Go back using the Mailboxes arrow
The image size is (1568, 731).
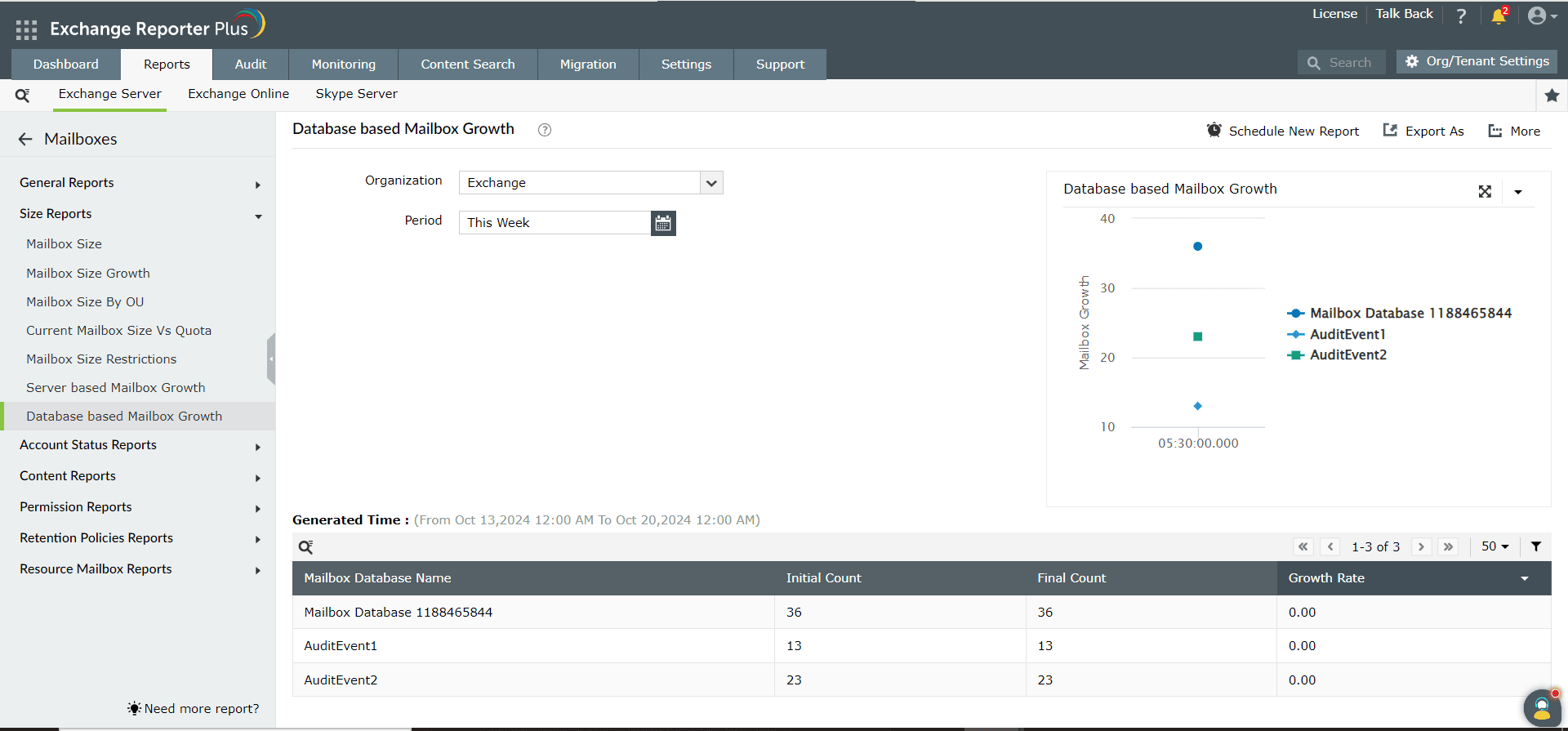[25, 139]
